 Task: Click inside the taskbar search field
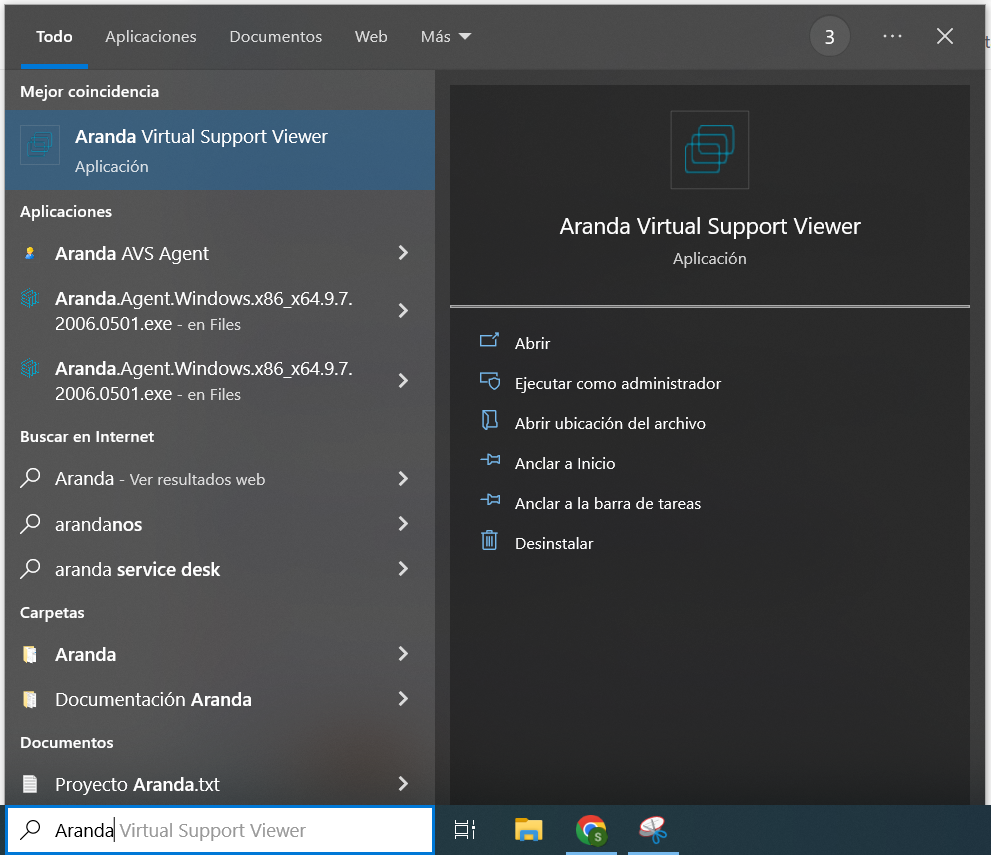point(220,830)
